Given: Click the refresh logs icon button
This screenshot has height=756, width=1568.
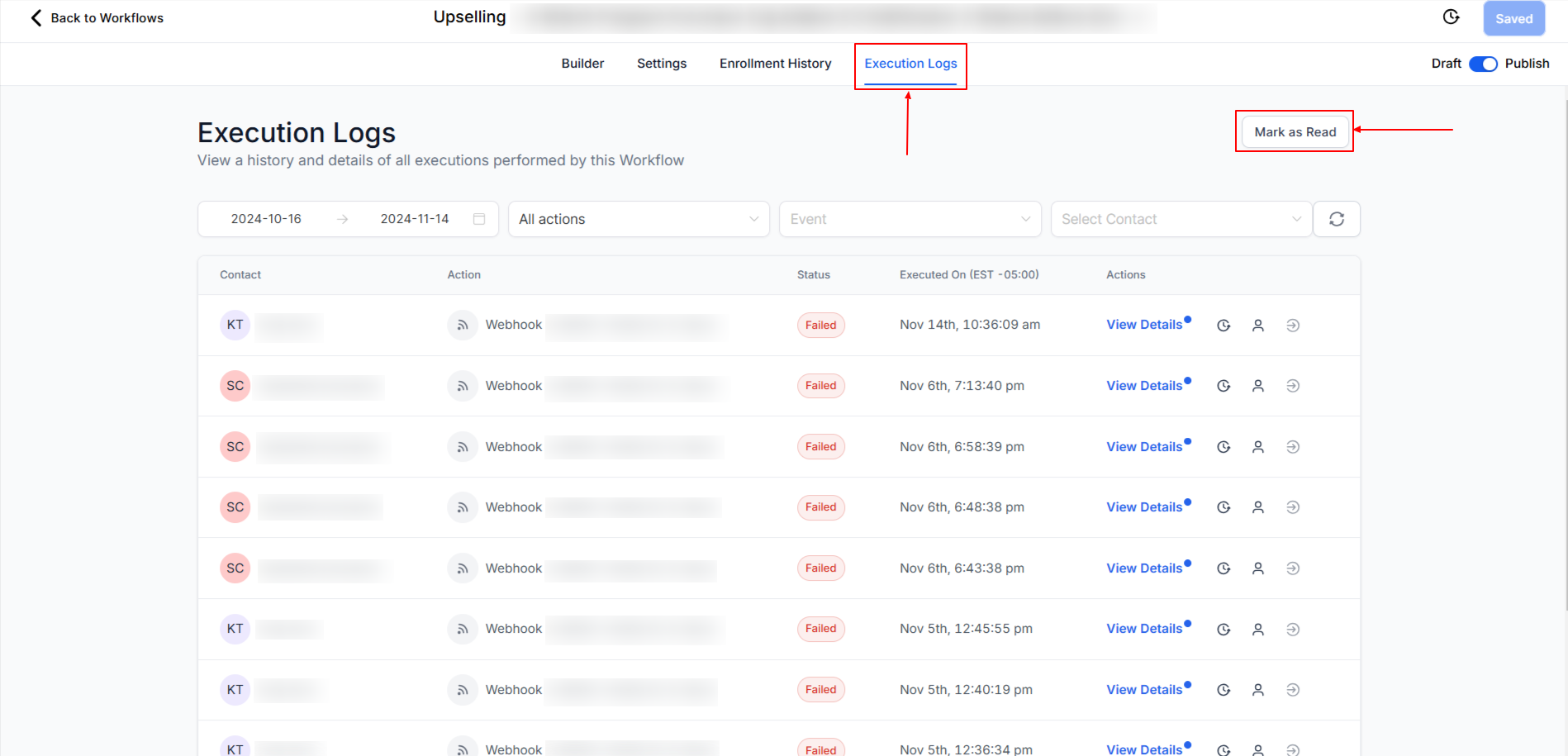Looking at the screenshot, I should tap(1336, 219).
